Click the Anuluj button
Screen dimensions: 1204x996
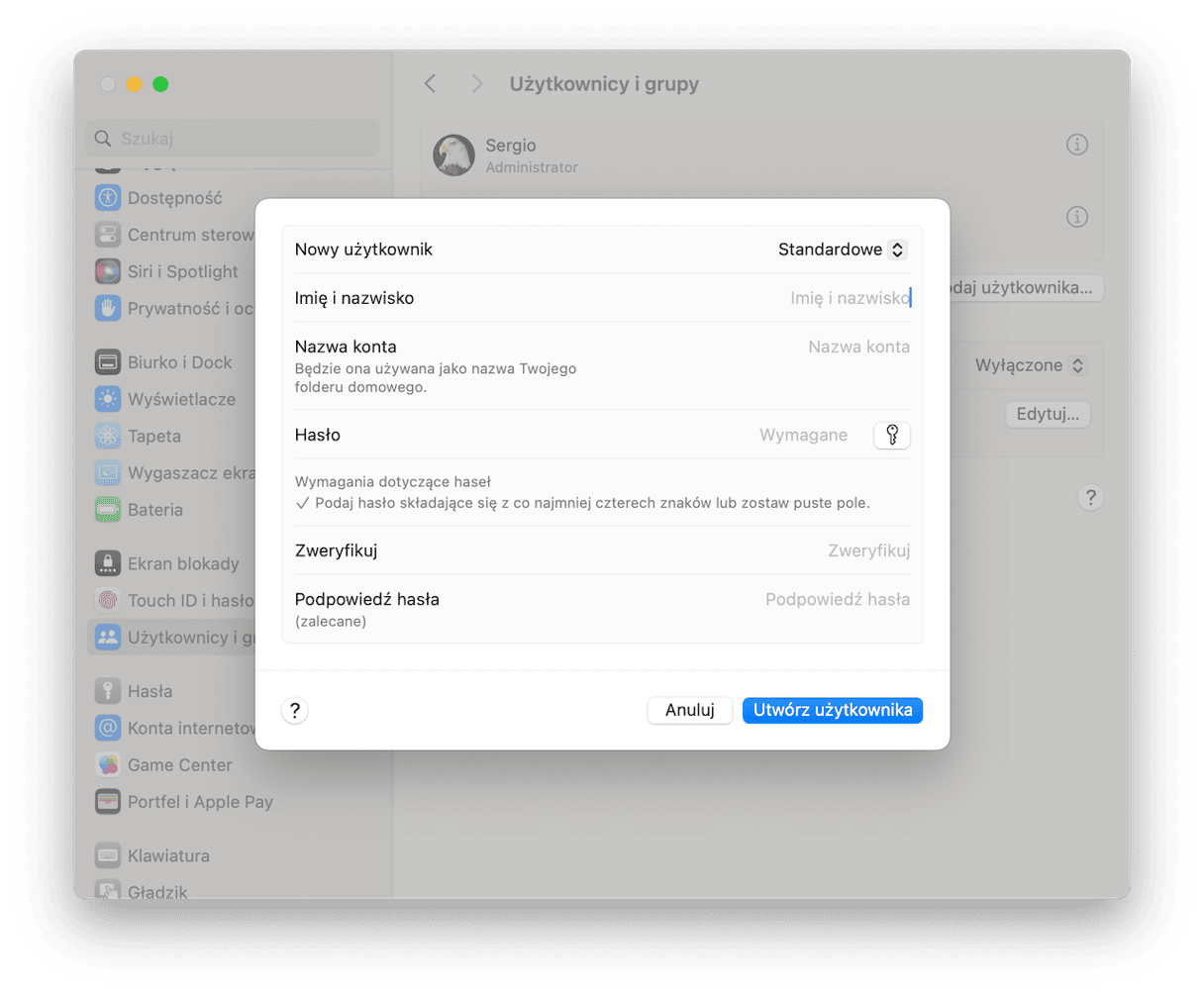tap(690, 710)
